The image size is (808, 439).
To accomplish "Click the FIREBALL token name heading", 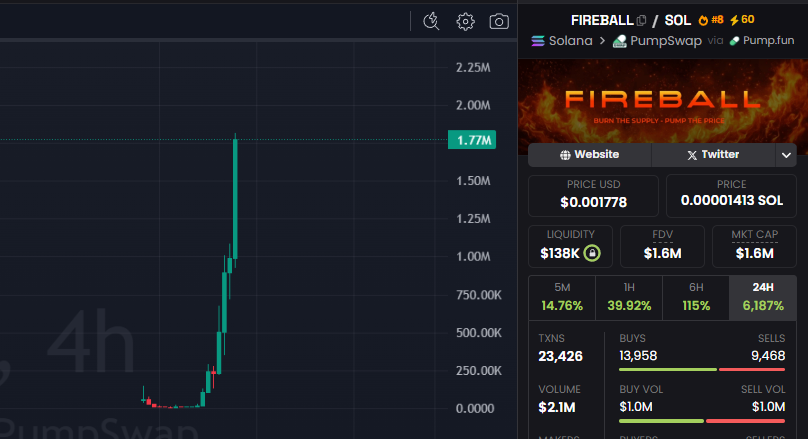I will 602,21.
